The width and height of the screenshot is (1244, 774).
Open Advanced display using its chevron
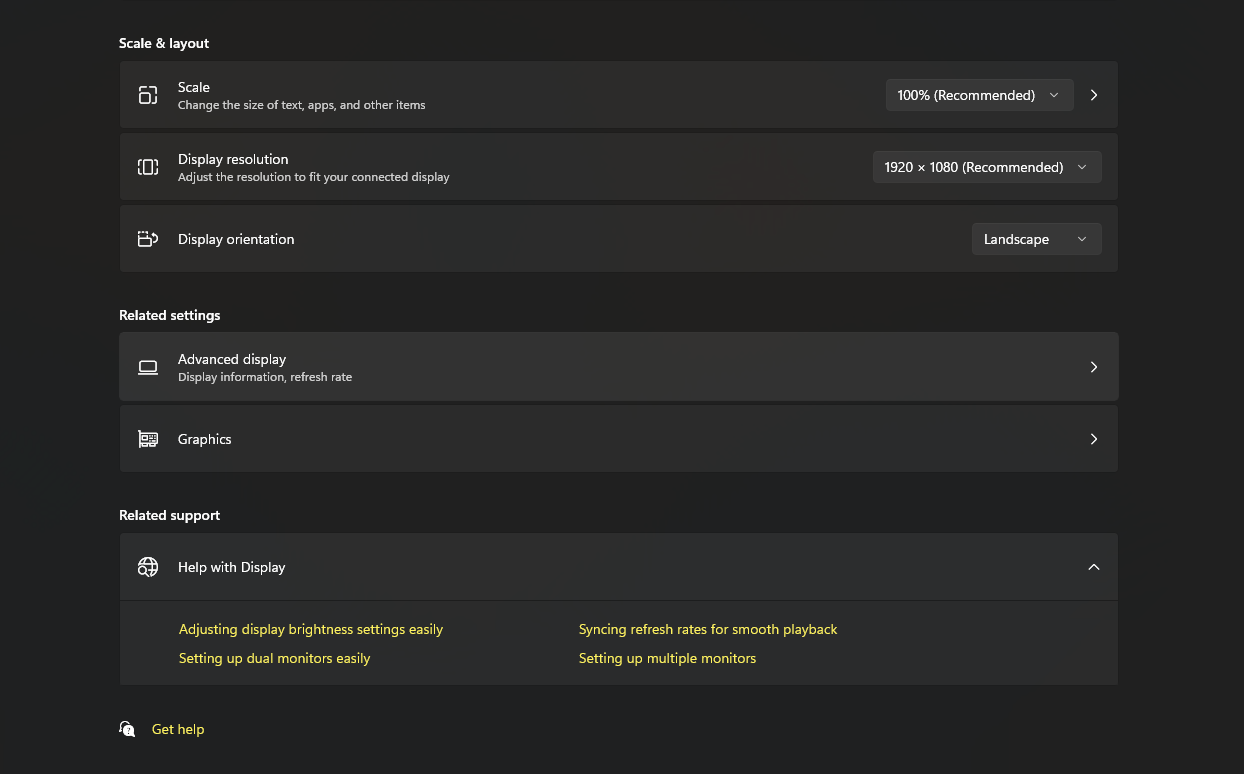1094,367
